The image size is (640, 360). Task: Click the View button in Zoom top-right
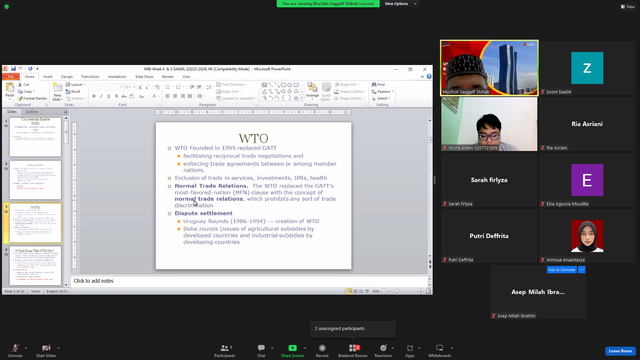pyautogui.click(x=628, y=7)
